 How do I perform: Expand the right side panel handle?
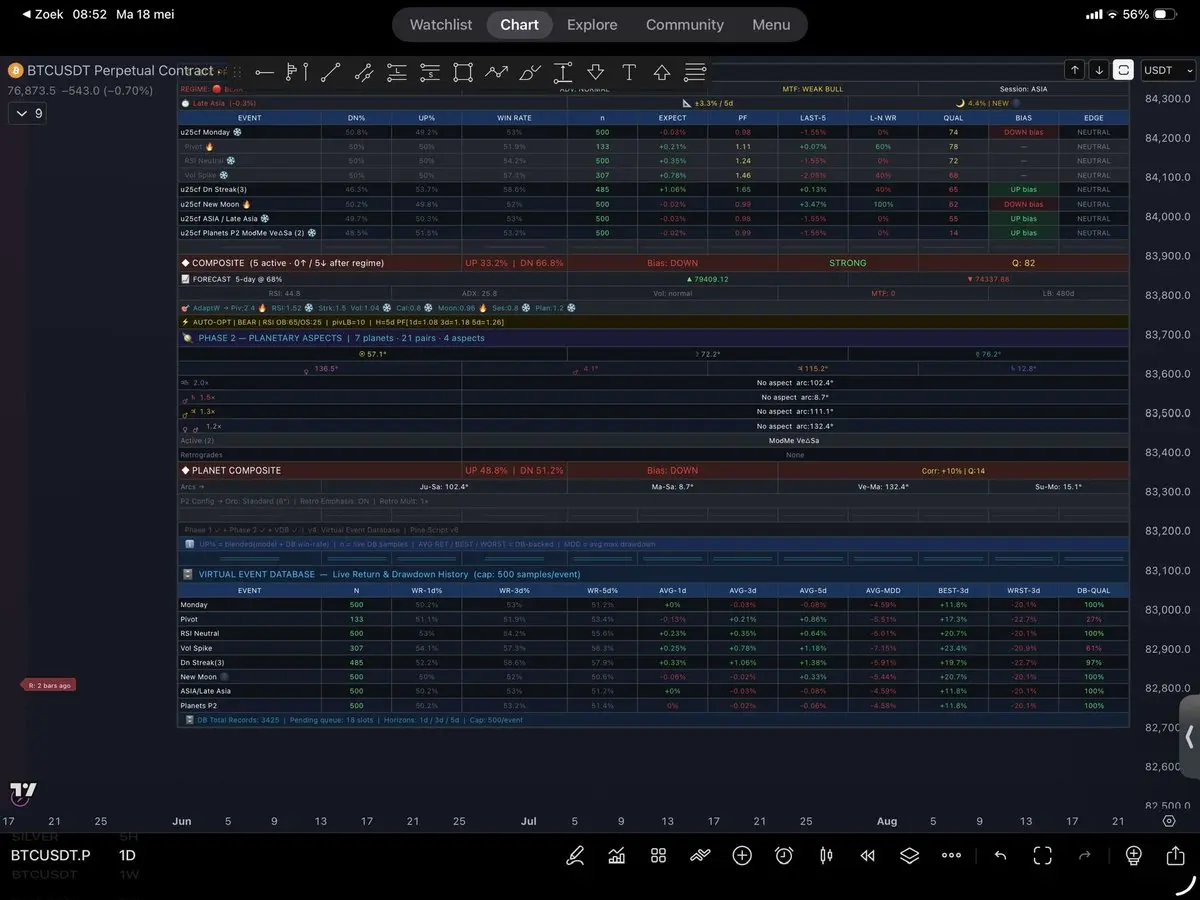[x=1189, y=737]
